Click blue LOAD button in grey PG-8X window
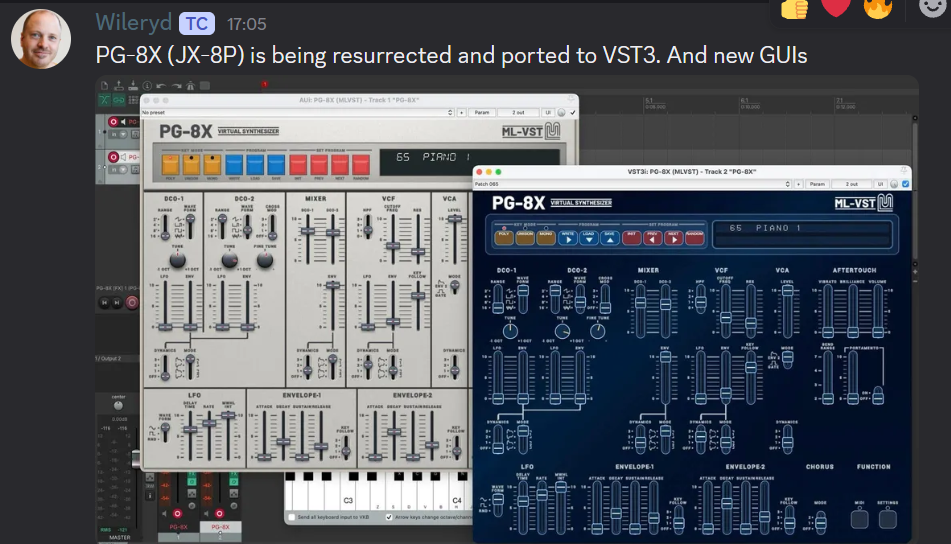Image resolution: width=951 pixels, height=544 pixels. point(255,165)
